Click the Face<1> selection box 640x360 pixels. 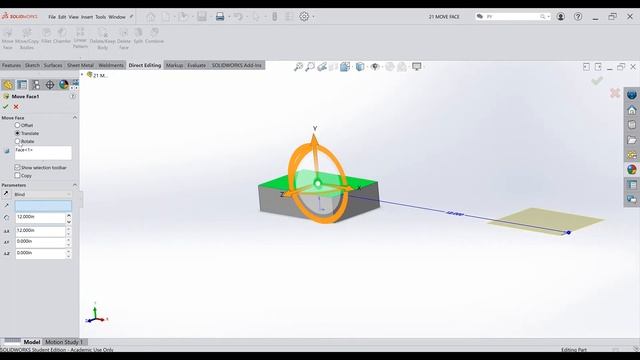point(43,153)
